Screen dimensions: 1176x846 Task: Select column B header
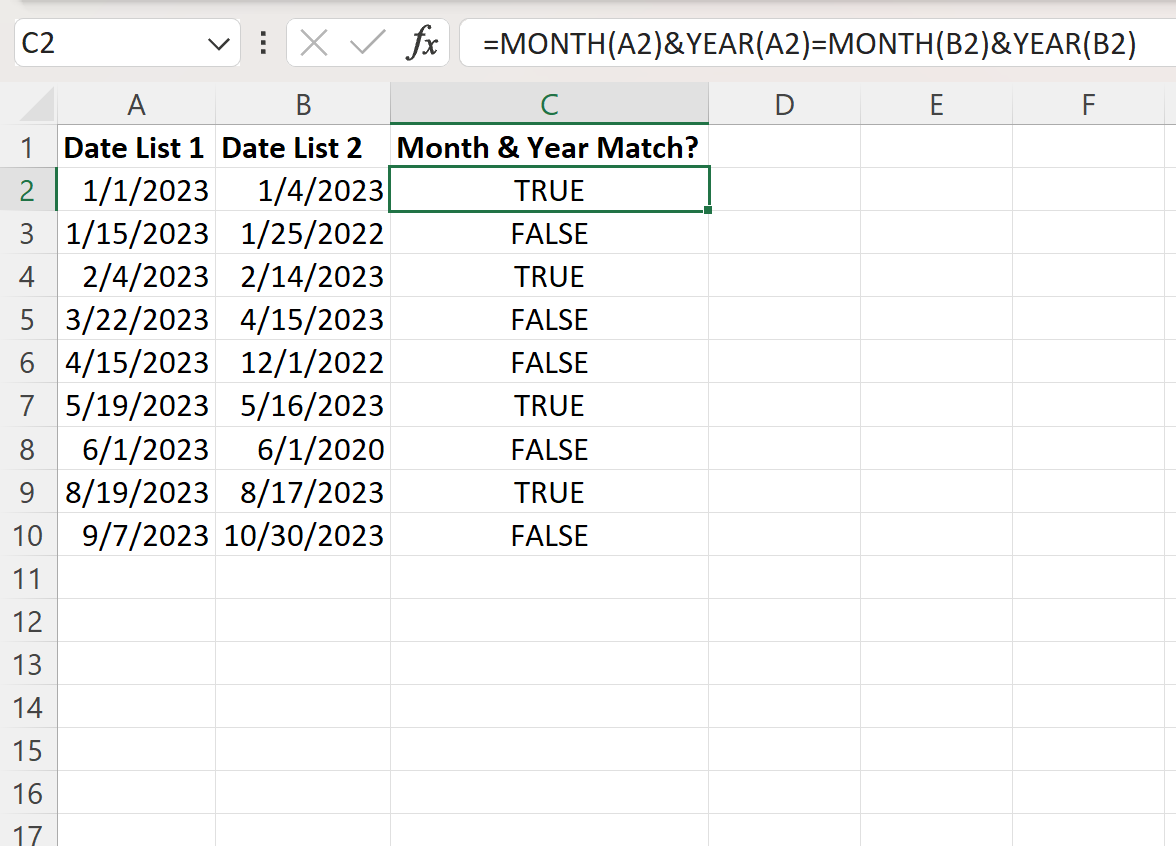(x=303, y=103)
